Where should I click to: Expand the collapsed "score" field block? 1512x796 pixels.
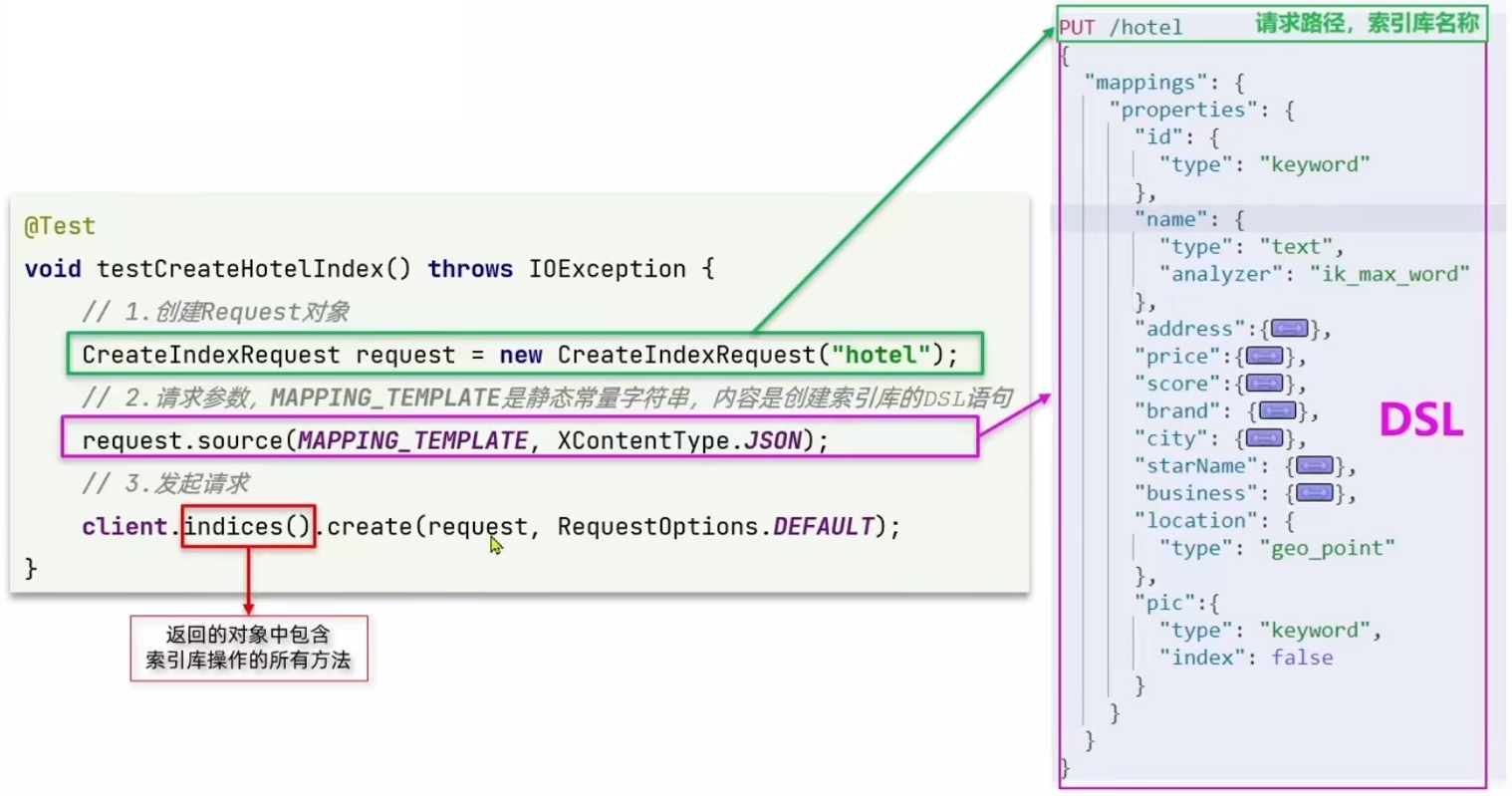(1264, 384)
